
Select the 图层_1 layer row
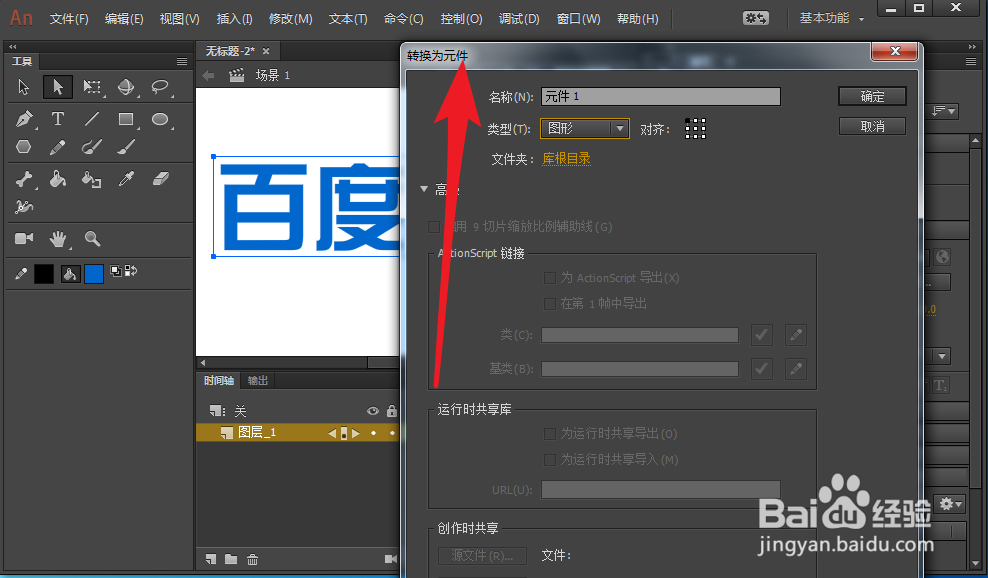click(297, 432)
